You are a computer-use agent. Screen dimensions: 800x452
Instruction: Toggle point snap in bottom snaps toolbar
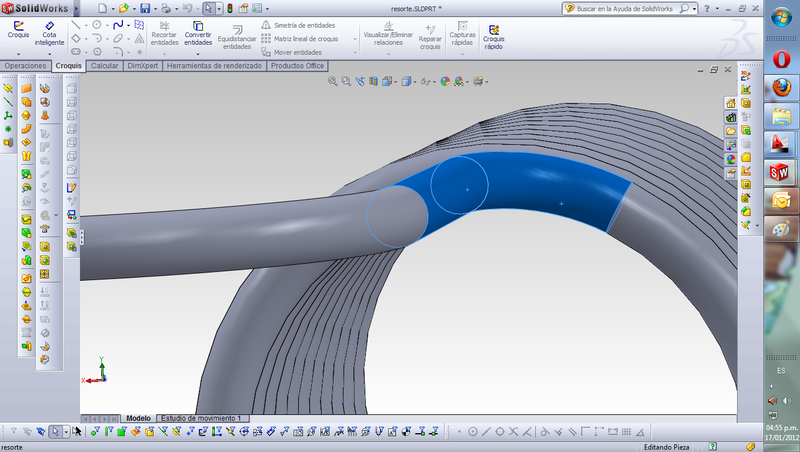pyautogui.click(x=459, y=432)
